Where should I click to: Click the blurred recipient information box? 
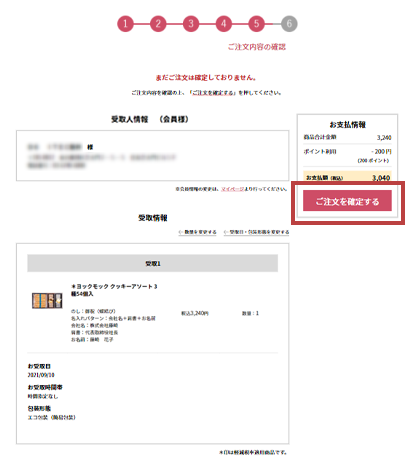(153, 156)
